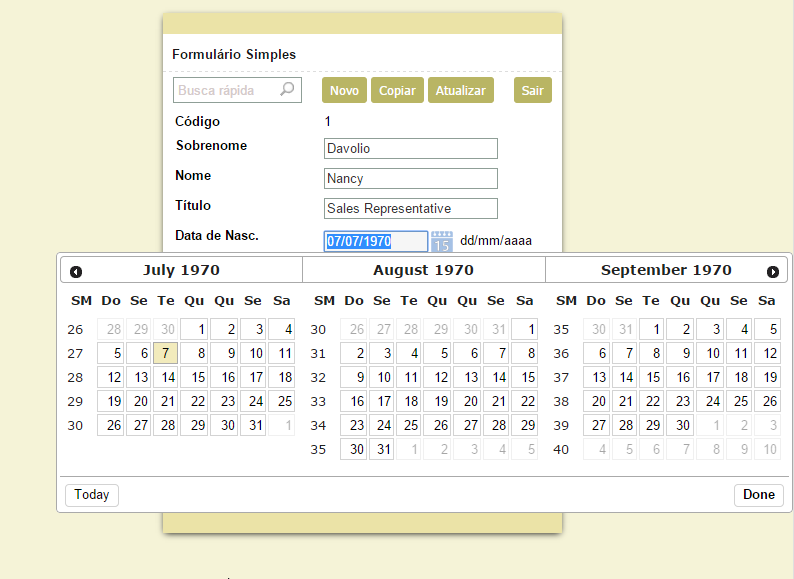
Task: Click the Título field with Sales Representative
Action: click(411, 209)
